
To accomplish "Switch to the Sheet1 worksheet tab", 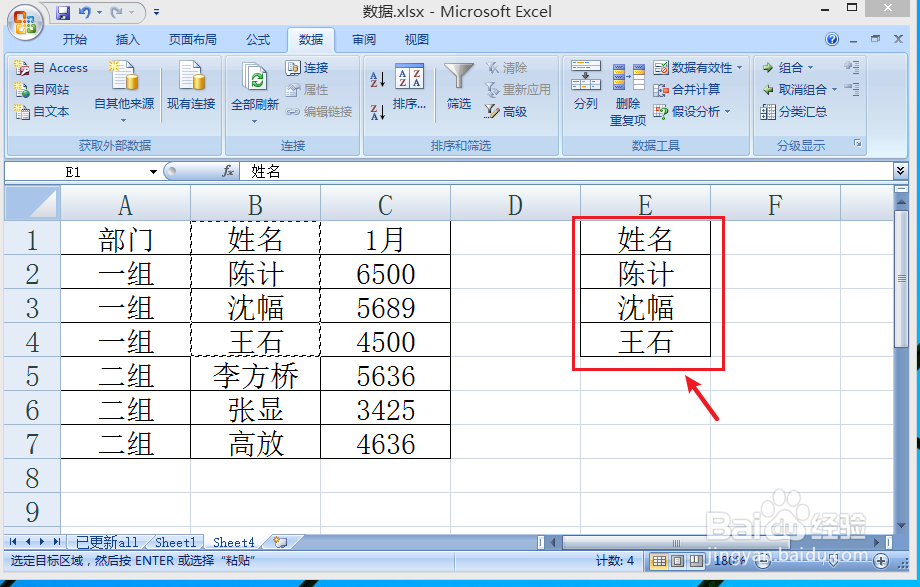I will pyautogui.click(x=175, y=541).
